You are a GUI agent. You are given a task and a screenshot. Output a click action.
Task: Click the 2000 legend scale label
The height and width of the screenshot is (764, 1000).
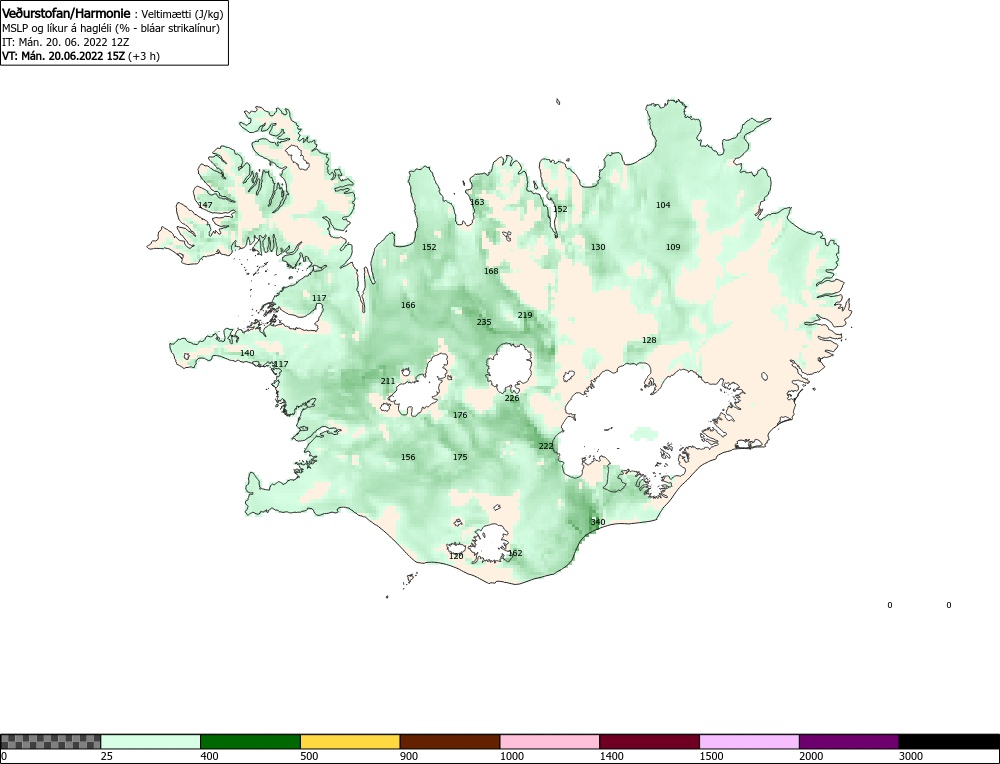(x=811, y=757)
